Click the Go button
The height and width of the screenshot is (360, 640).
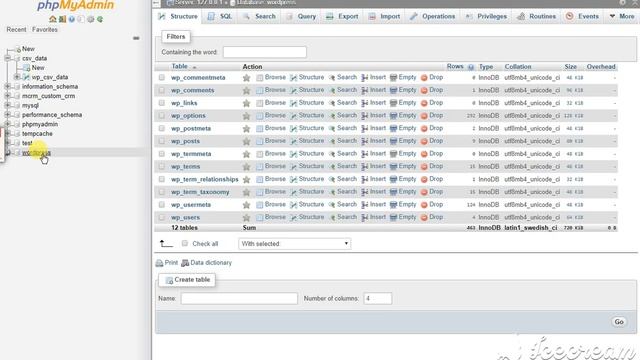click(619, 322)
